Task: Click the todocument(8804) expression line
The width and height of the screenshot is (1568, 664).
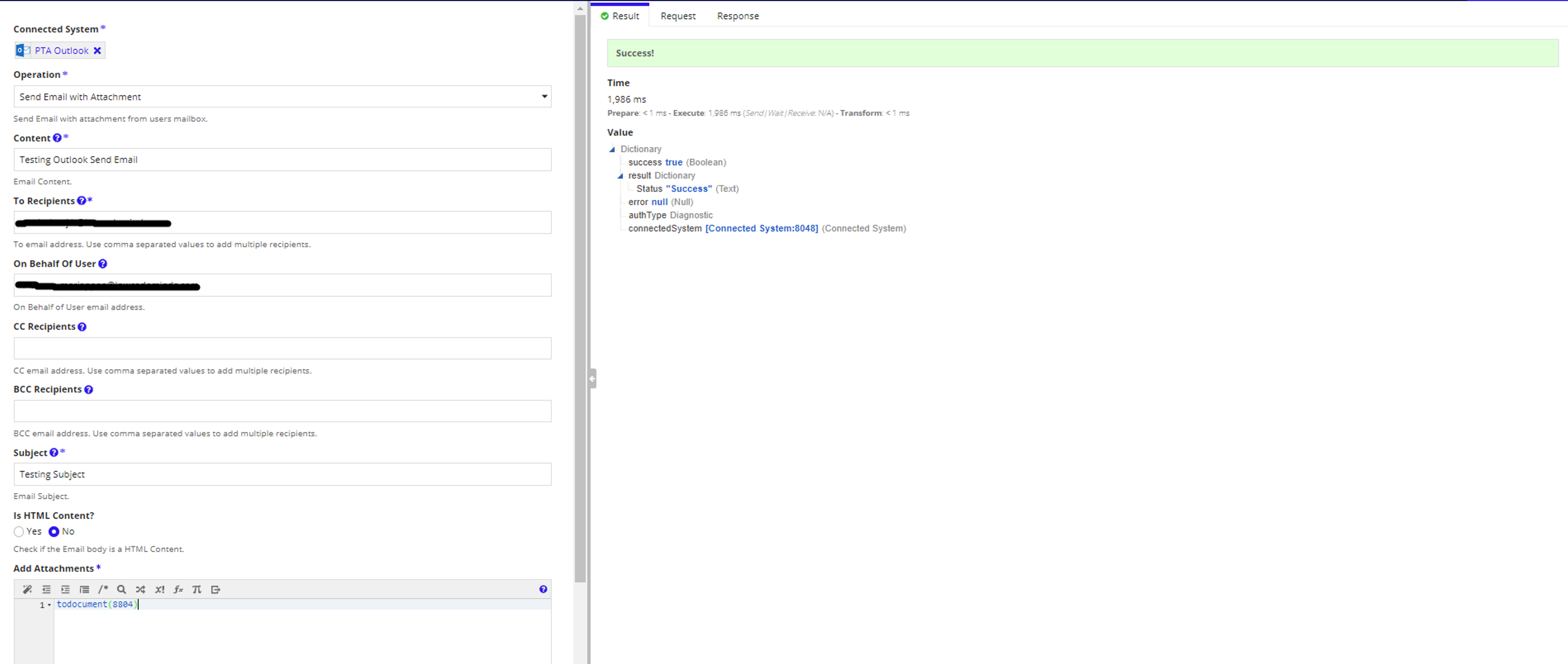Action: tap(98, 604)
